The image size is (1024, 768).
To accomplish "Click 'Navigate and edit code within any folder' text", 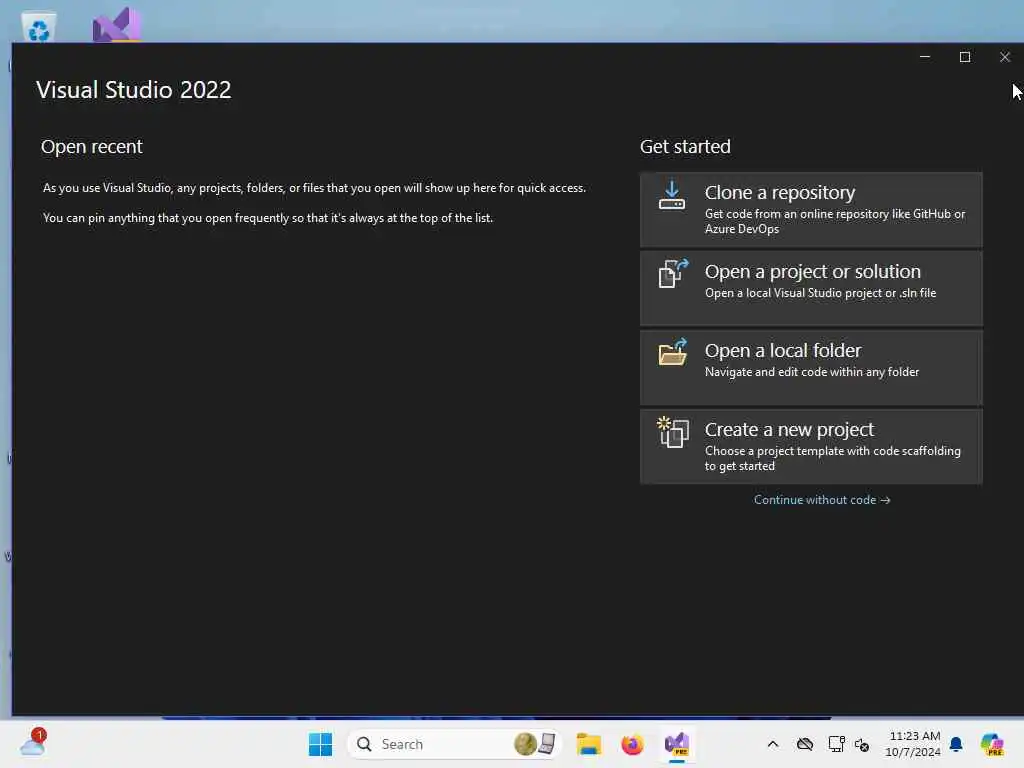I will coord(812,372).
